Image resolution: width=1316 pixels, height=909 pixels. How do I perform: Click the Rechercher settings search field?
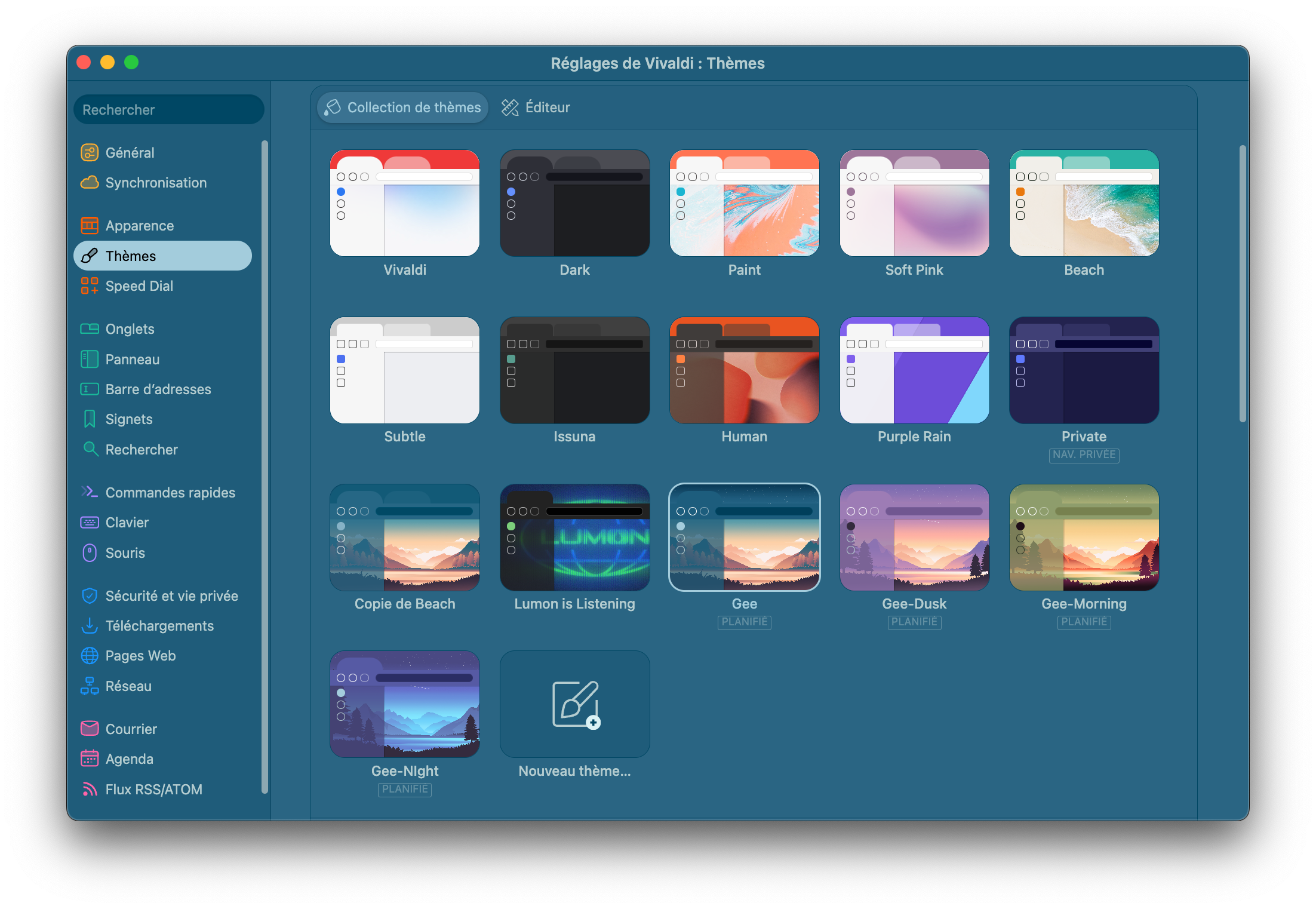168,110
